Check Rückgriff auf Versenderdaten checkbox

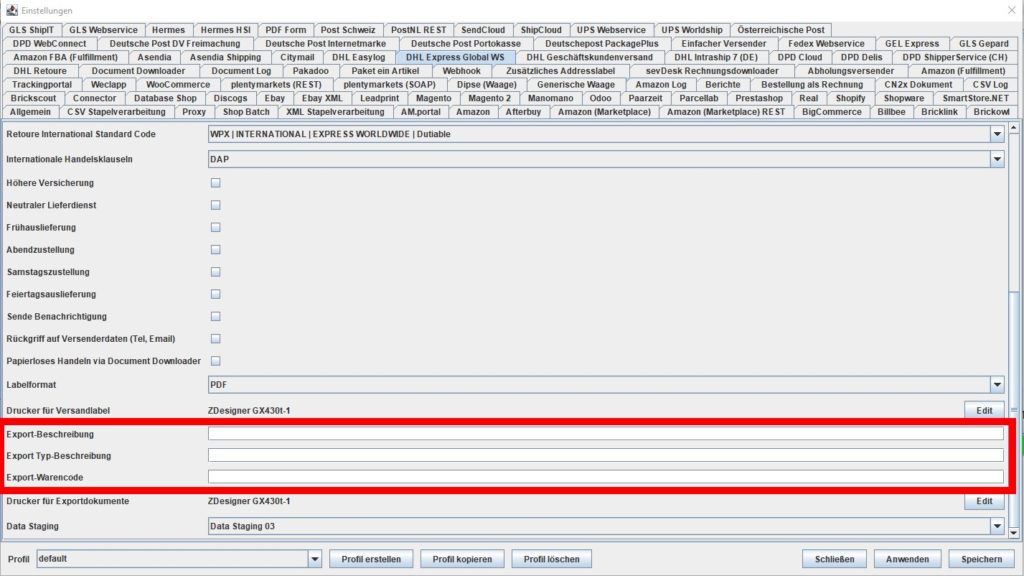click(216, 338)
